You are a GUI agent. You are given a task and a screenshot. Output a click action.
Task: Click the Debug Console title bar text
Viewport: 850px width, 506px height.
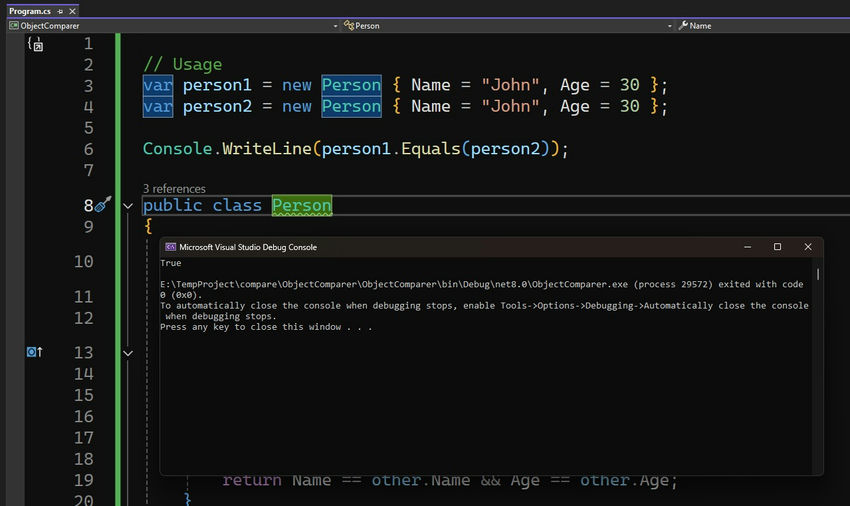click(x=248, y=247)
